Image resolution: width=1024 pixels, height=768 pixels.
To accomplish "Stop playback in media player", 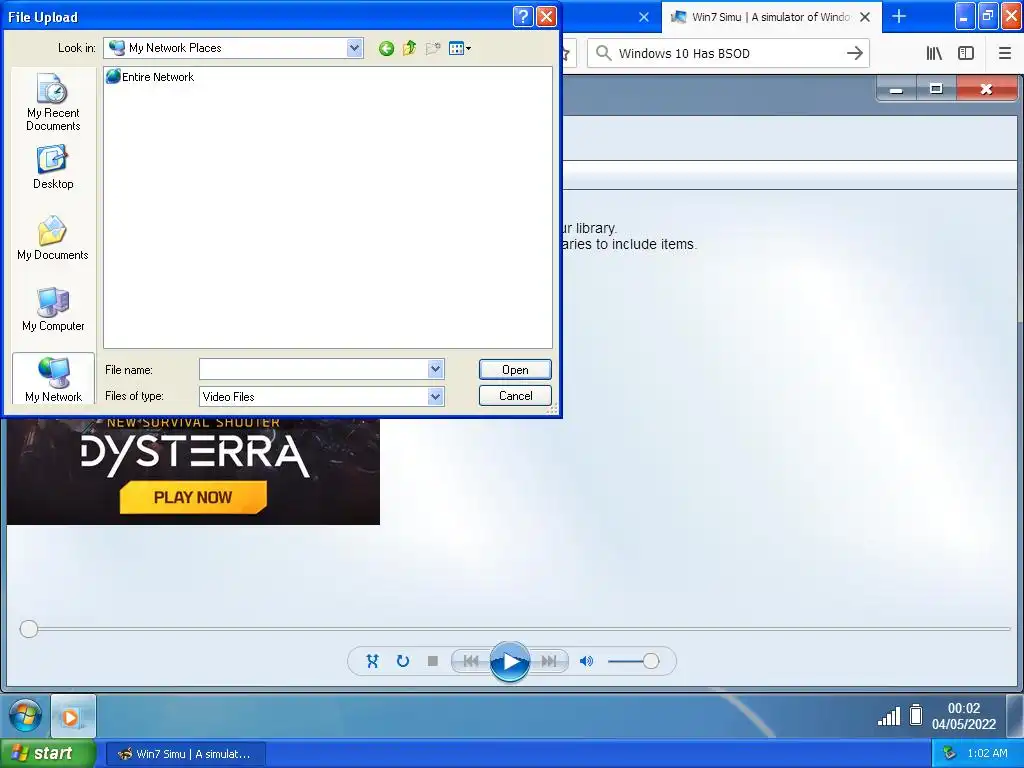I will point(432,661).
